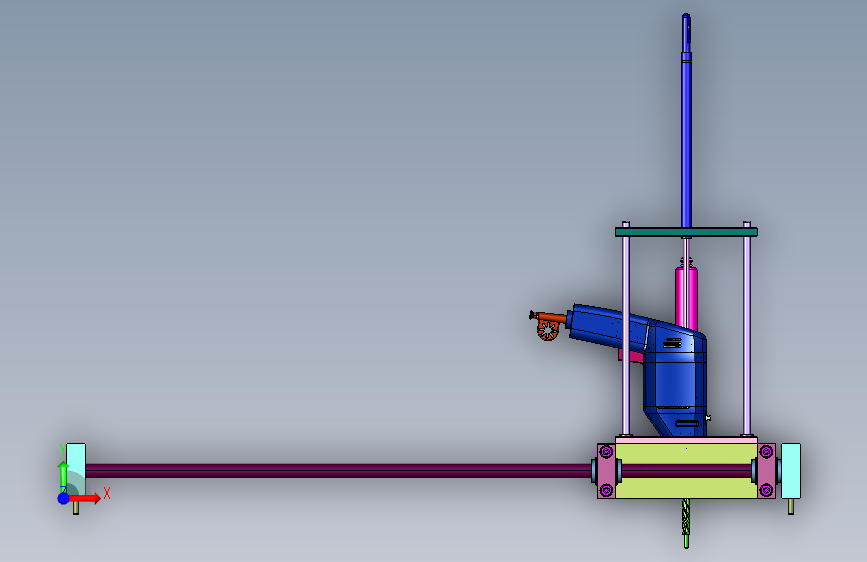Image resolution: width=867 pixels, height=562 pixels.
Task: Select the green drill bit below the carriage
Action: coord(686,523)
